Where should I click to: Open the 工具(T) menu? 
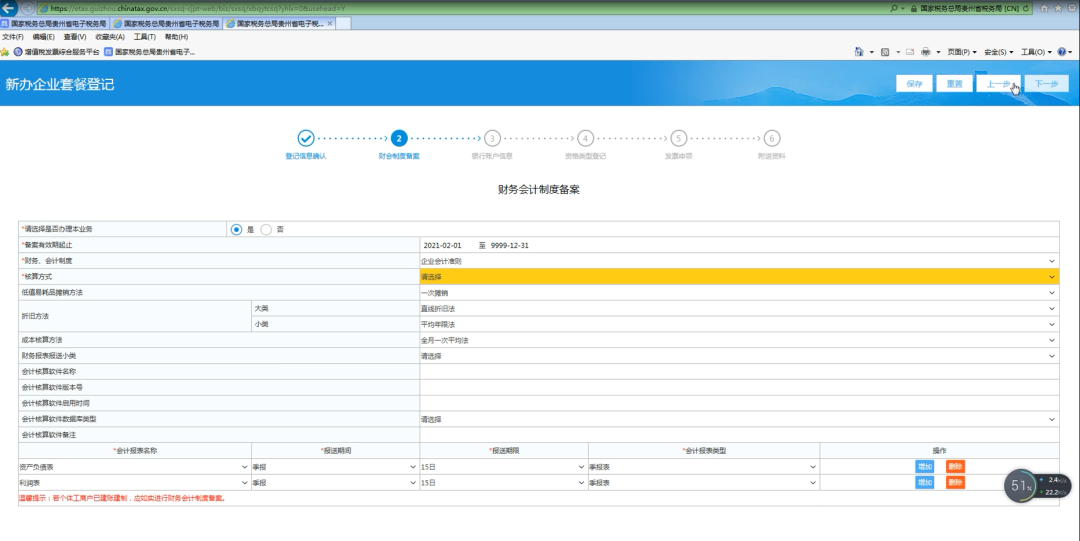(145, 37)
